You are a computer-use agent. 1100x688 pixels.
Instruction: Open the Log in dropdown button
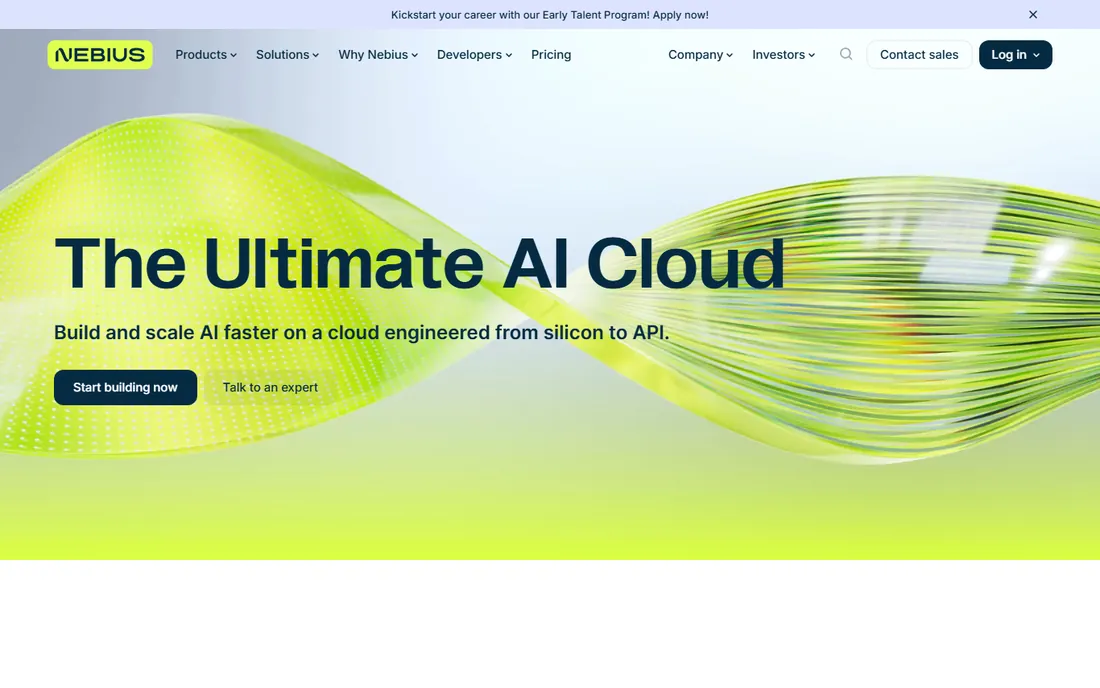click(1015, 55)
